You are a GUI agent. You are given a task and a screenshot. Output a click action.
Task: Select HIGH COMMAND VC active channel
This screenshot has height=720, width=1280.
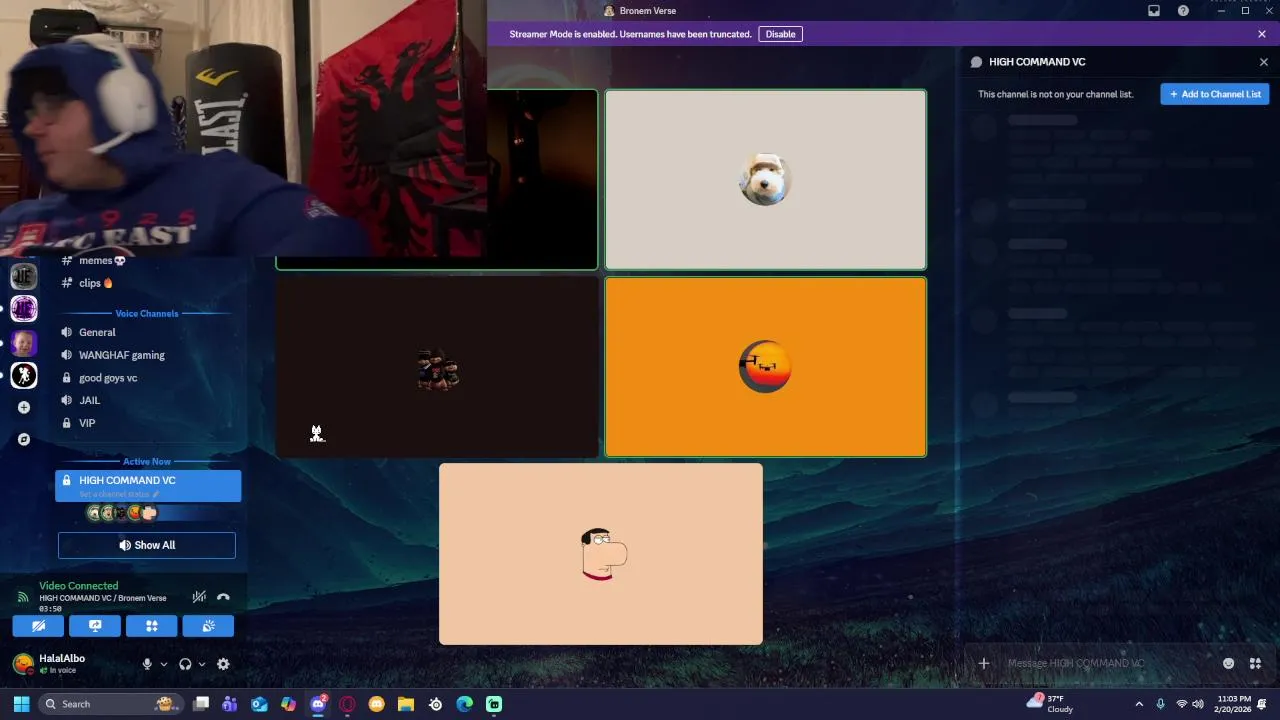pyautogui.click(x=148, y=485)
